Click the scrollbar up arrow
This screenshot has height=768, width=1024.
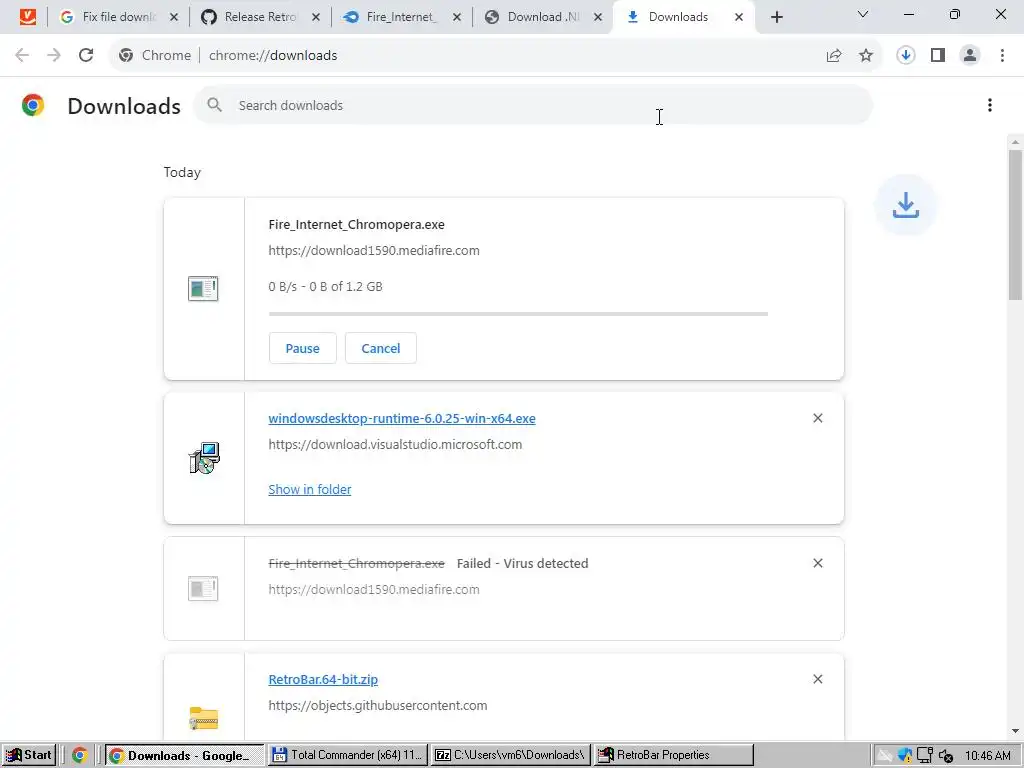(x=1015, y=141)
